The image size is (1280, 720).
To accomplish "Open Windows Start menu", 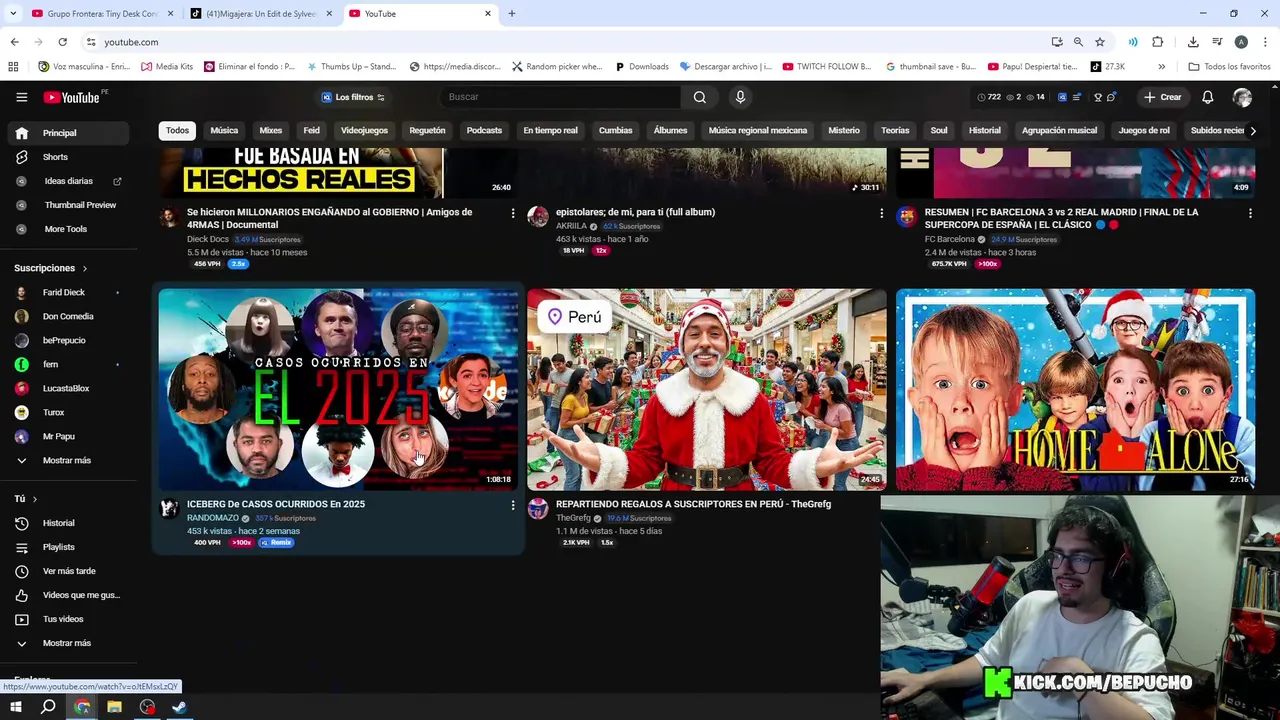I will point(16,707).
